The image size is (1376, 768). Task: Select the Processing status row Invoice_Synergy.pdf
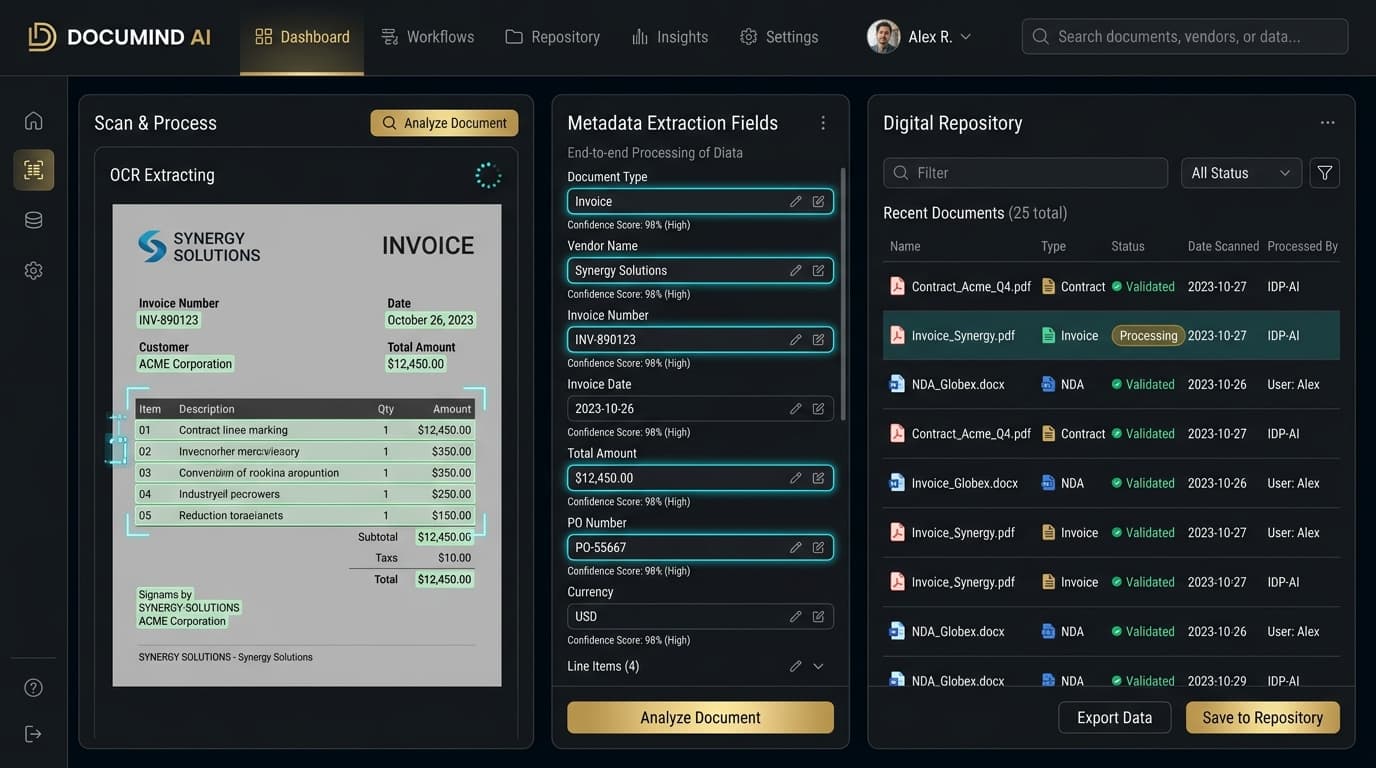coord(1111,336)
